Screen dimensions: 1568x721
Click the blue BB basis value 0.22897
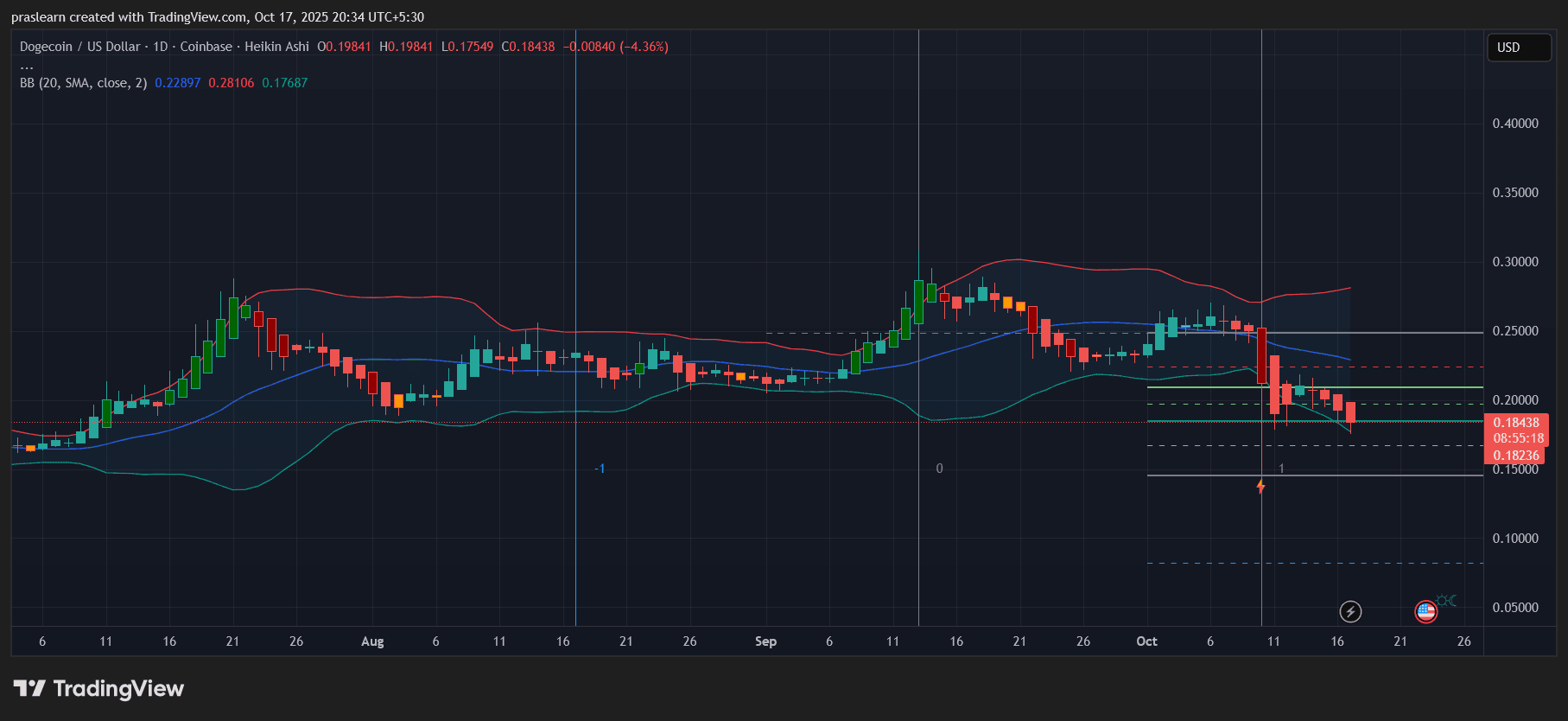click(x=177, y=83)
